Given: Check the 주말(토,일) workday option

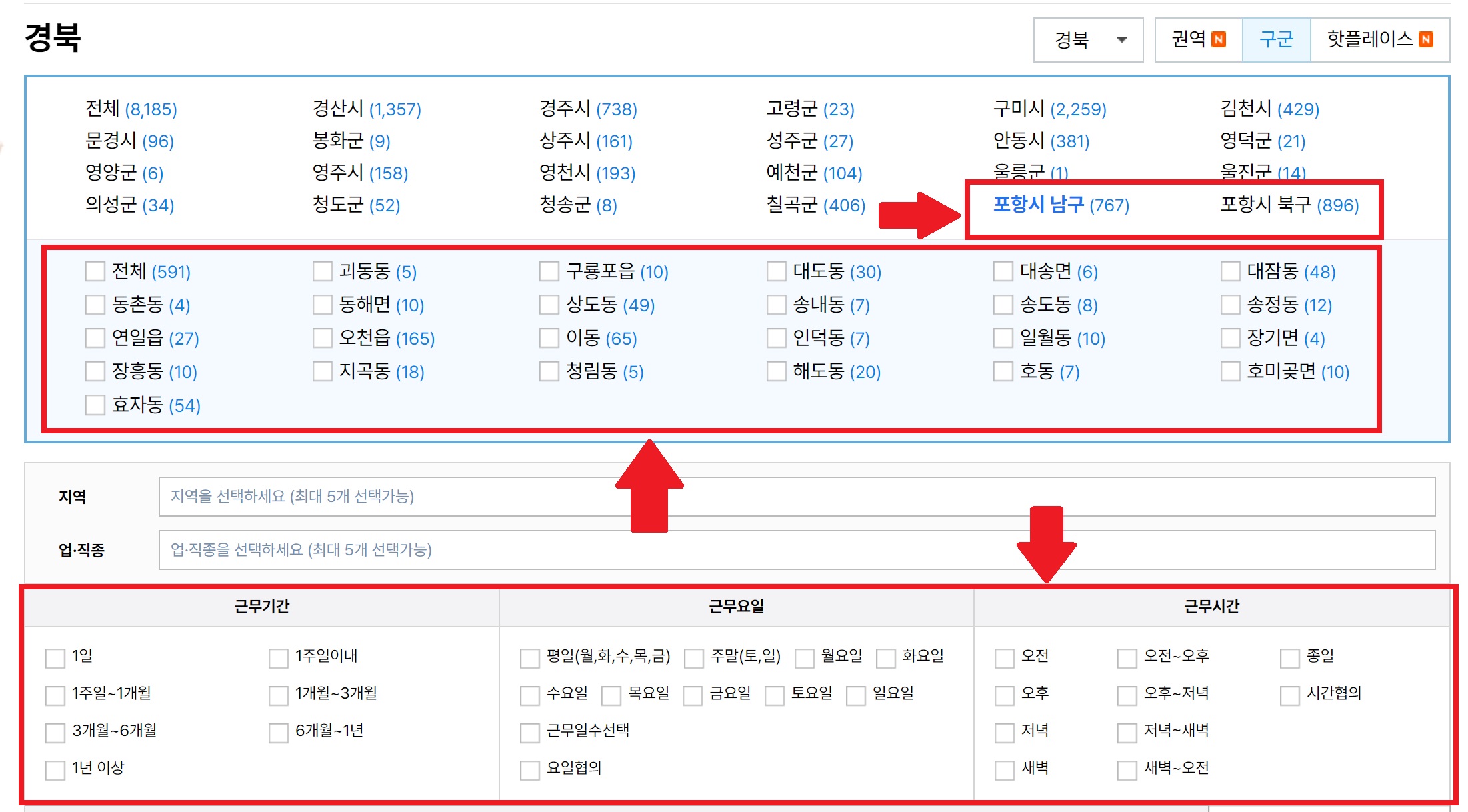Looking at the screenshot, I should coord(694,658).
